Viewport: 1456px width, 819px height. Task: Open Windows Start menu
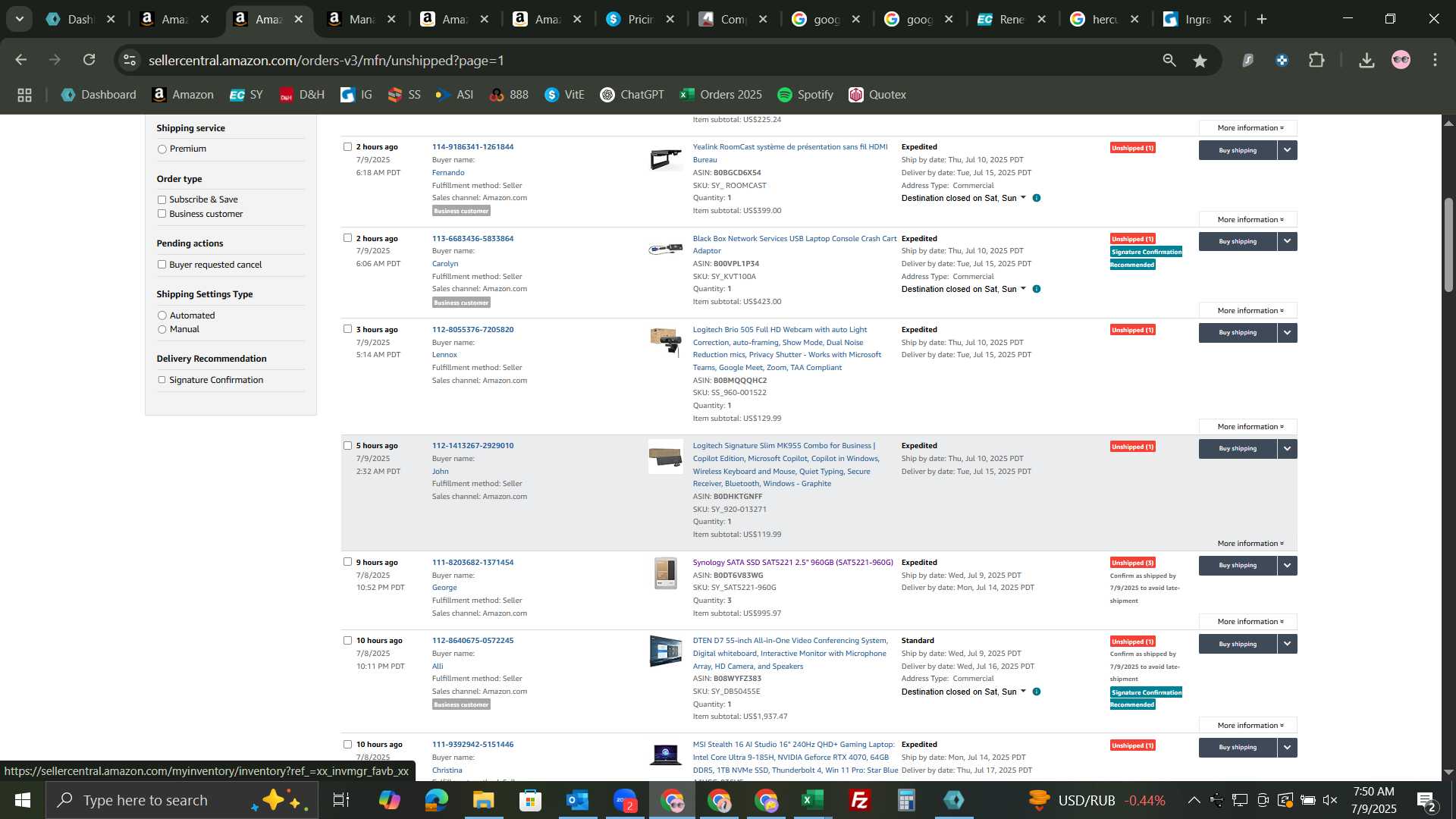point(23,800)
